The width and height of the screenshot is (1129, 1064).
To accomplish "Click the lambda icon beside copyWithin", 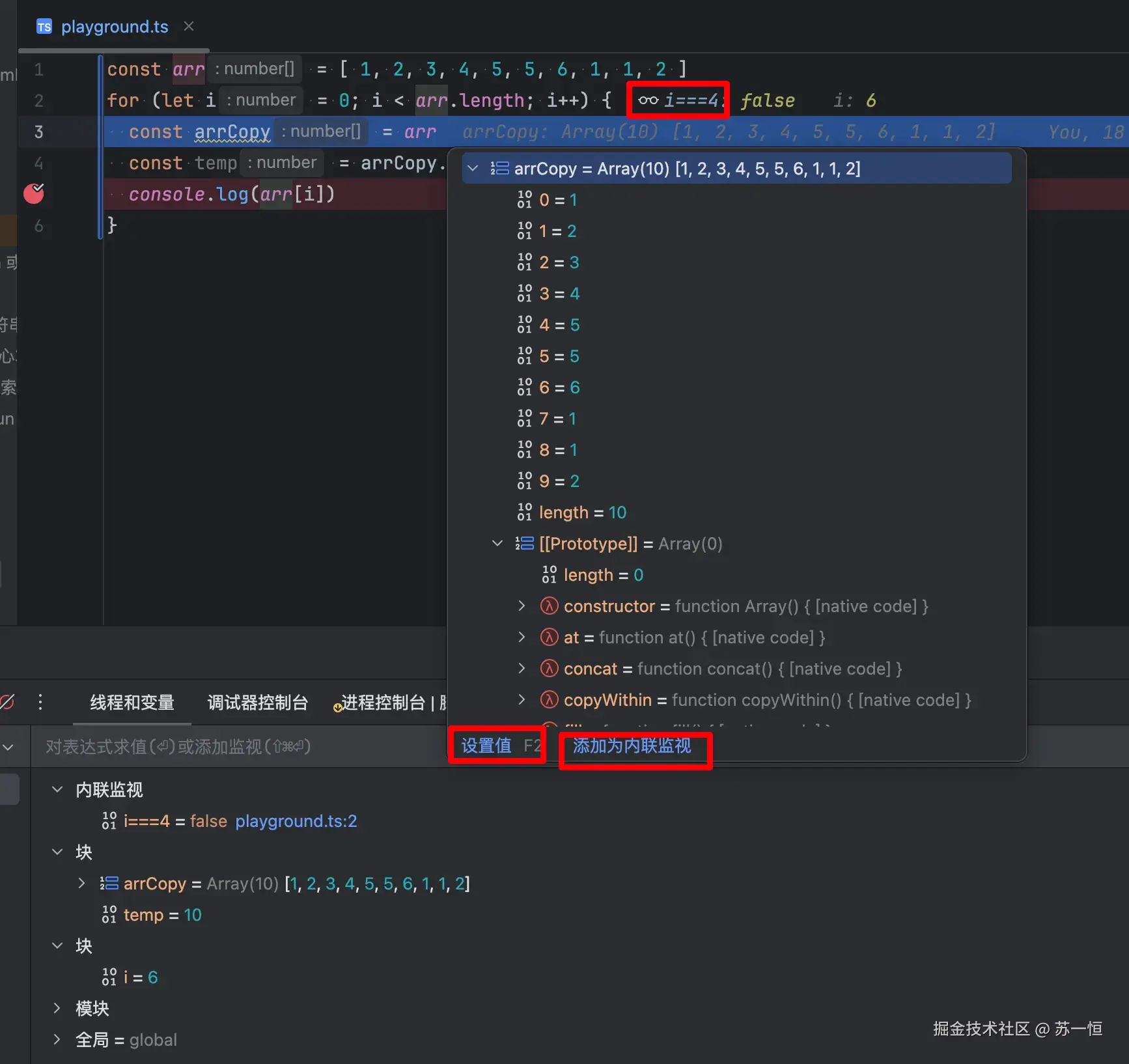I will click(550, 700).
